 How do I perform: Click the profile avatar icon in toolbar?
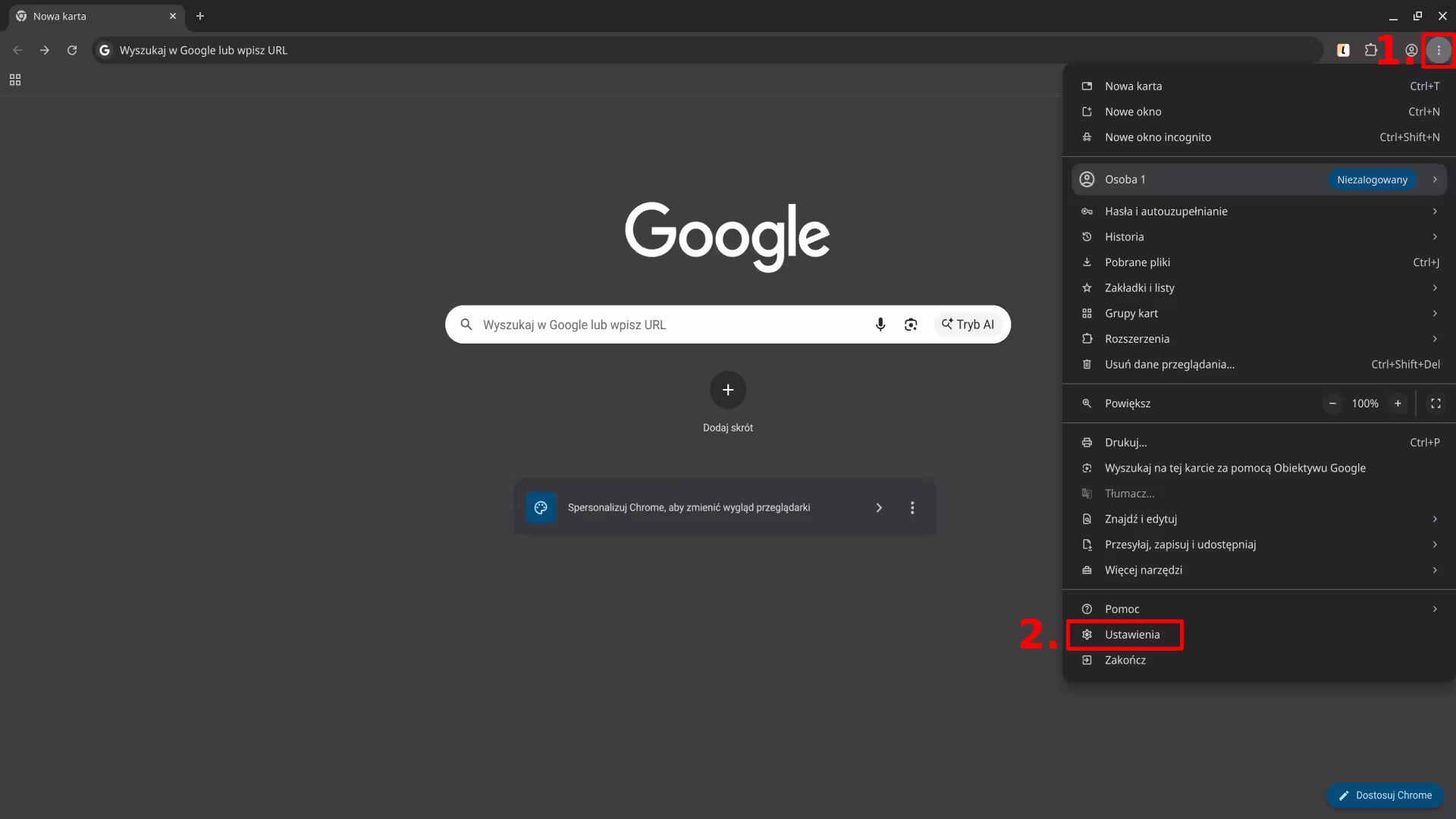point(1411,50)
